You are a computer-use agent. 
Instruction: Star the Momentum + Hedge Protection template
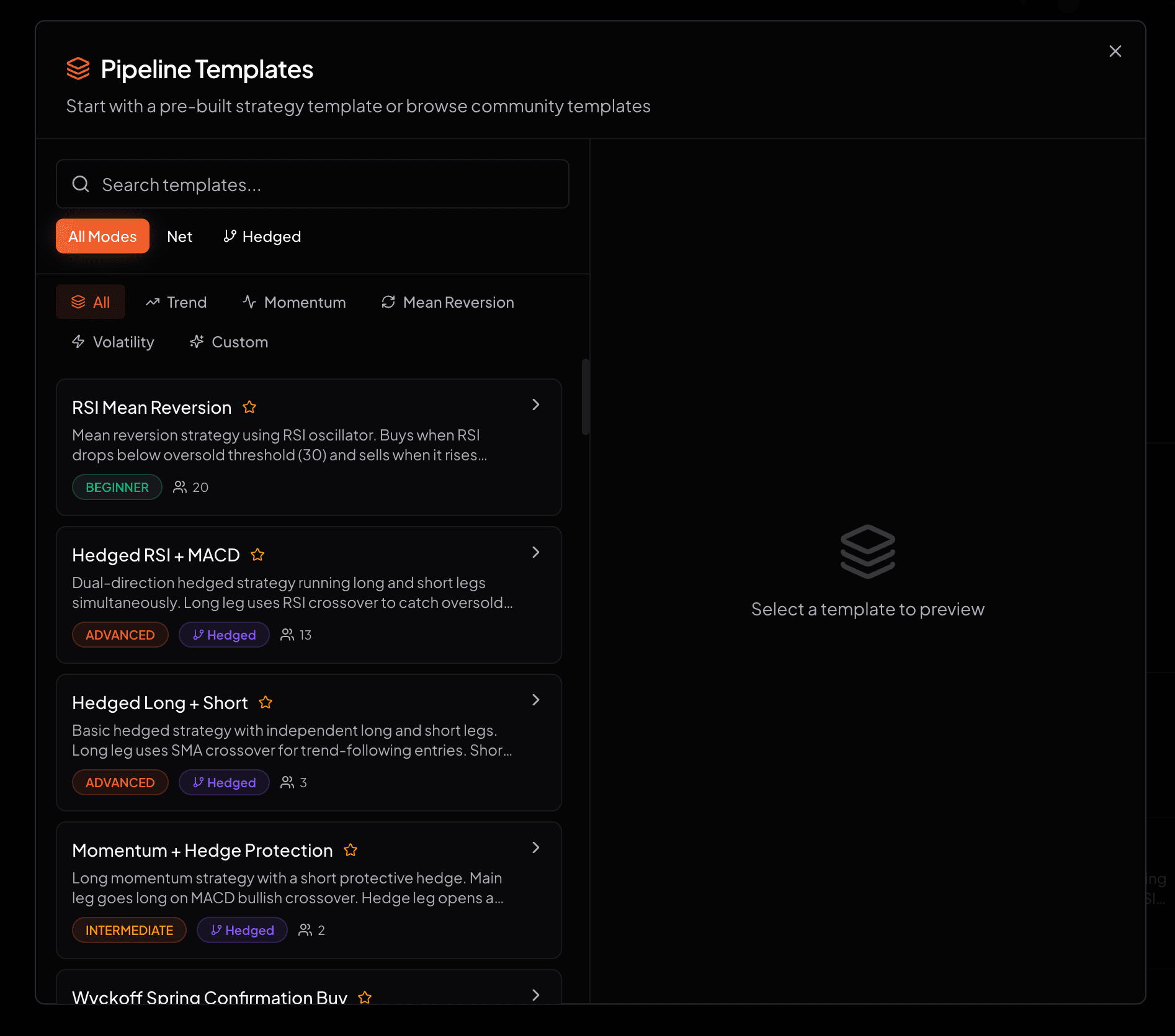351,850
